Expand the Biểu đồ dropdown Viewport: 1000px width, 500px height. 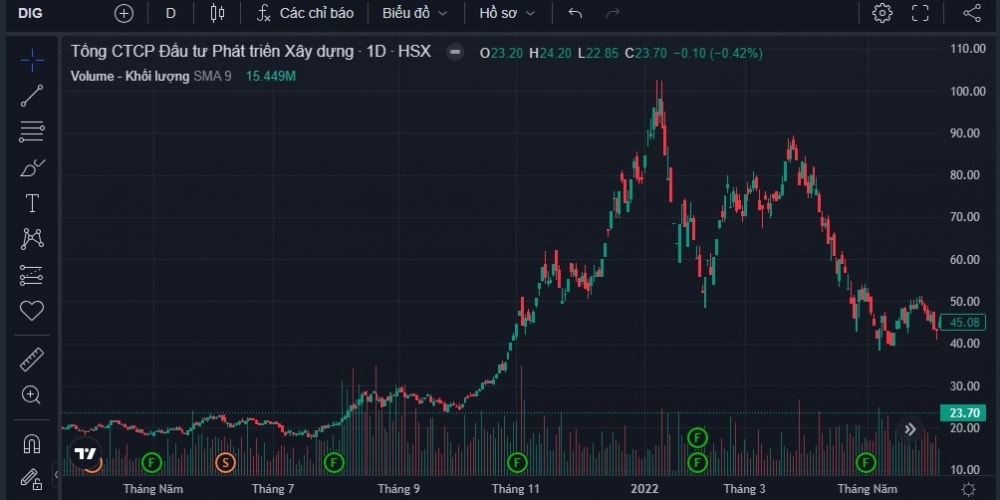tap(415, 13)
